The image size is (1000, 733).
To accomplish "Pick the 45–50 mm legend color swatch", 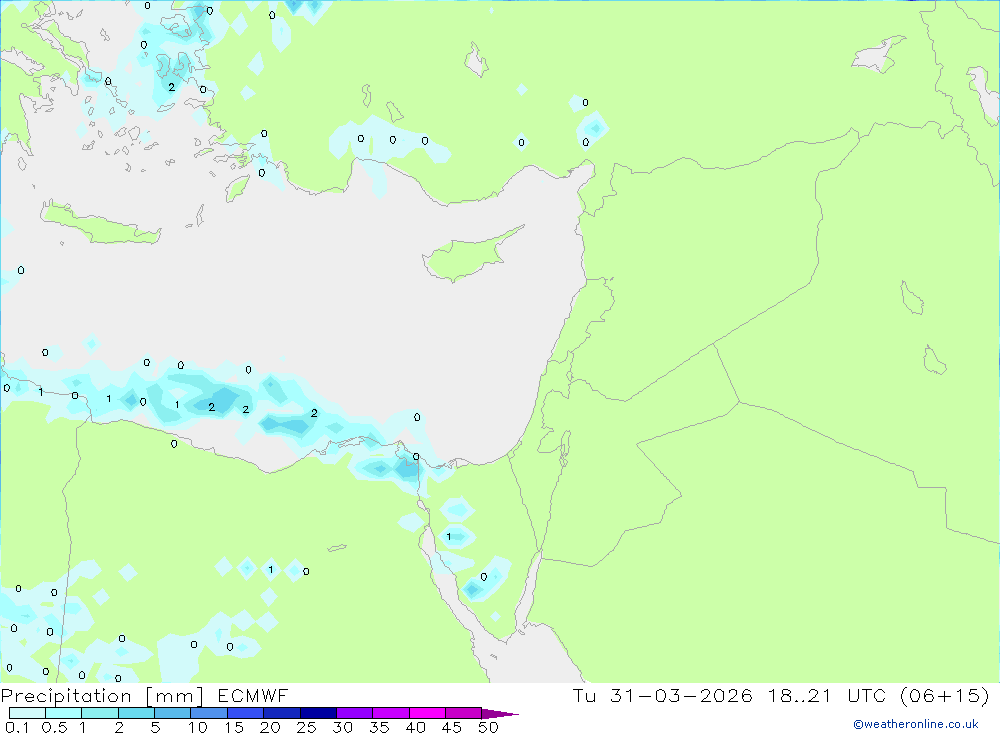I will coord(464,713).
